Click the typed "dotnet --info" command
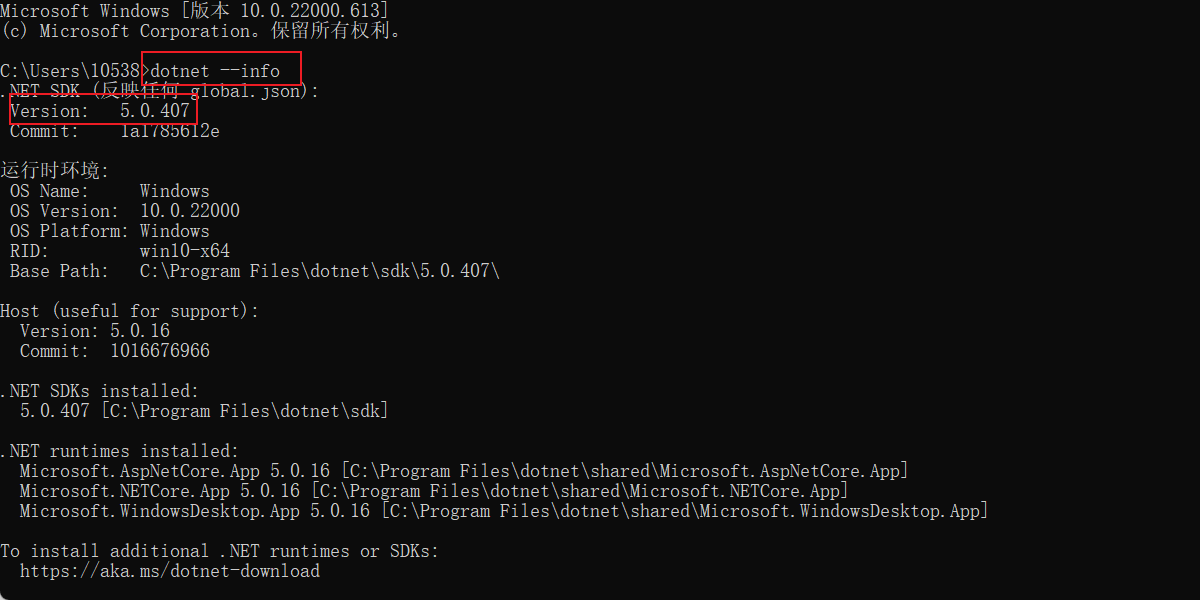This screenshot has height=600, width=1200. pos(214,71)
